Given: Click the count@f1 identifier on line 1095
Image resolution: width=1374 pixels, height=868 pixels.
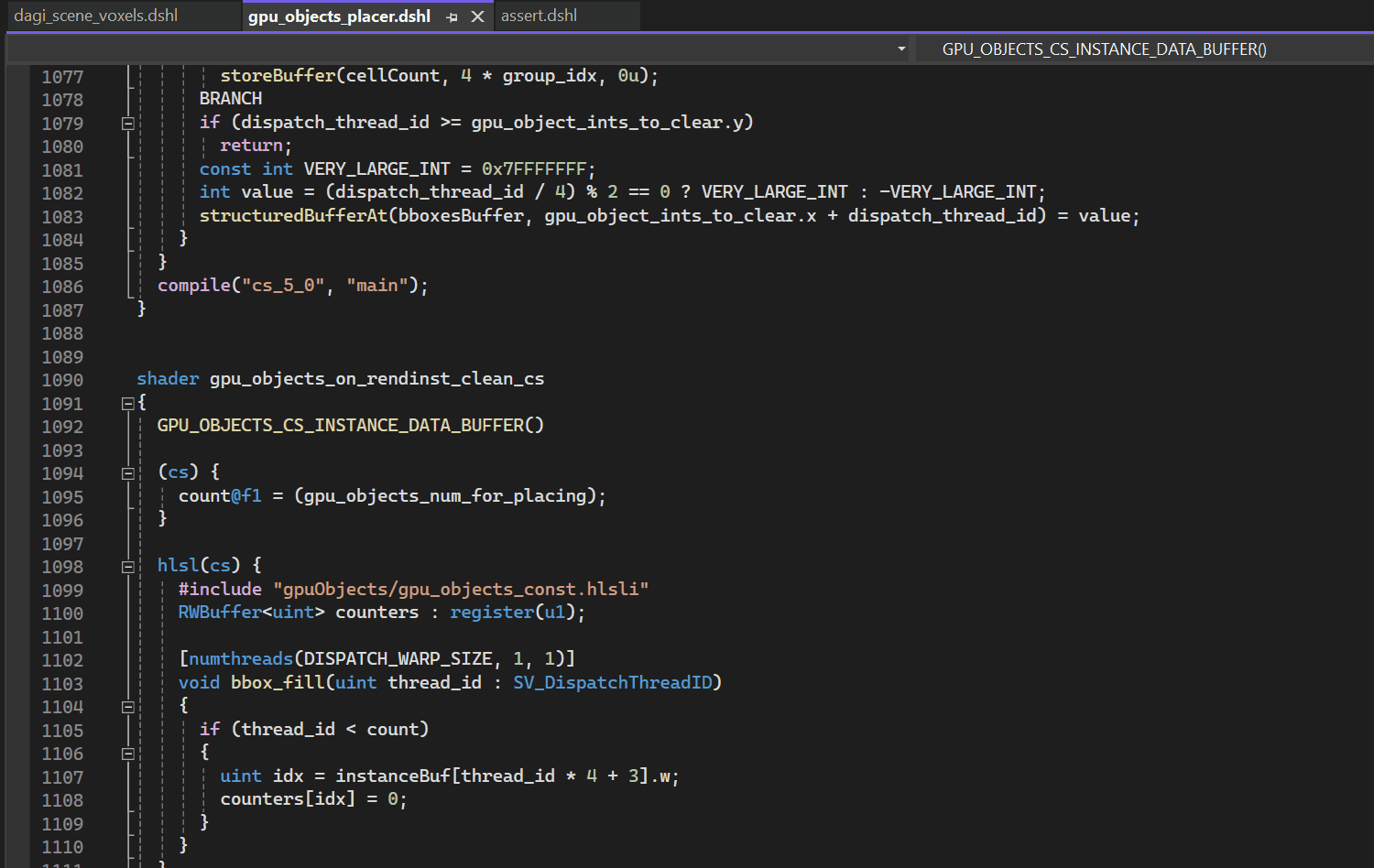Looking at the screenshot, I should pos(219,495).
